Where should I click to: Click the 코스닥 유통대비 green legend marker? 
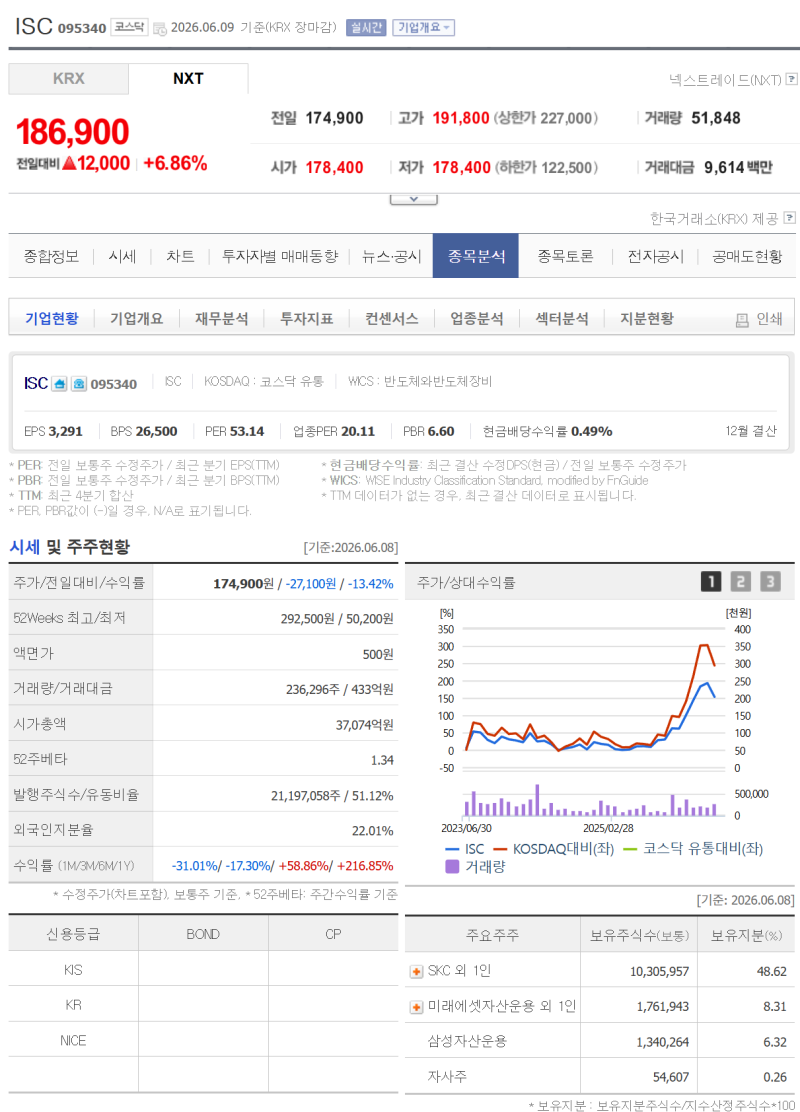click(630, 849)
